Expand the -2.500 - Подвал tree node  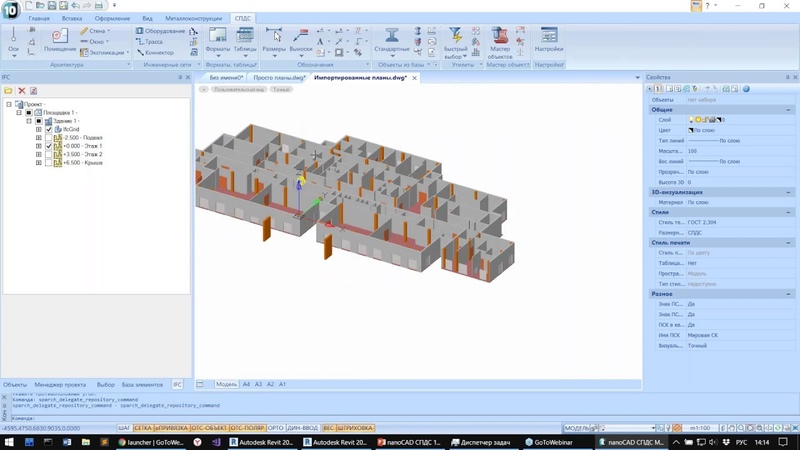point(39,138)
